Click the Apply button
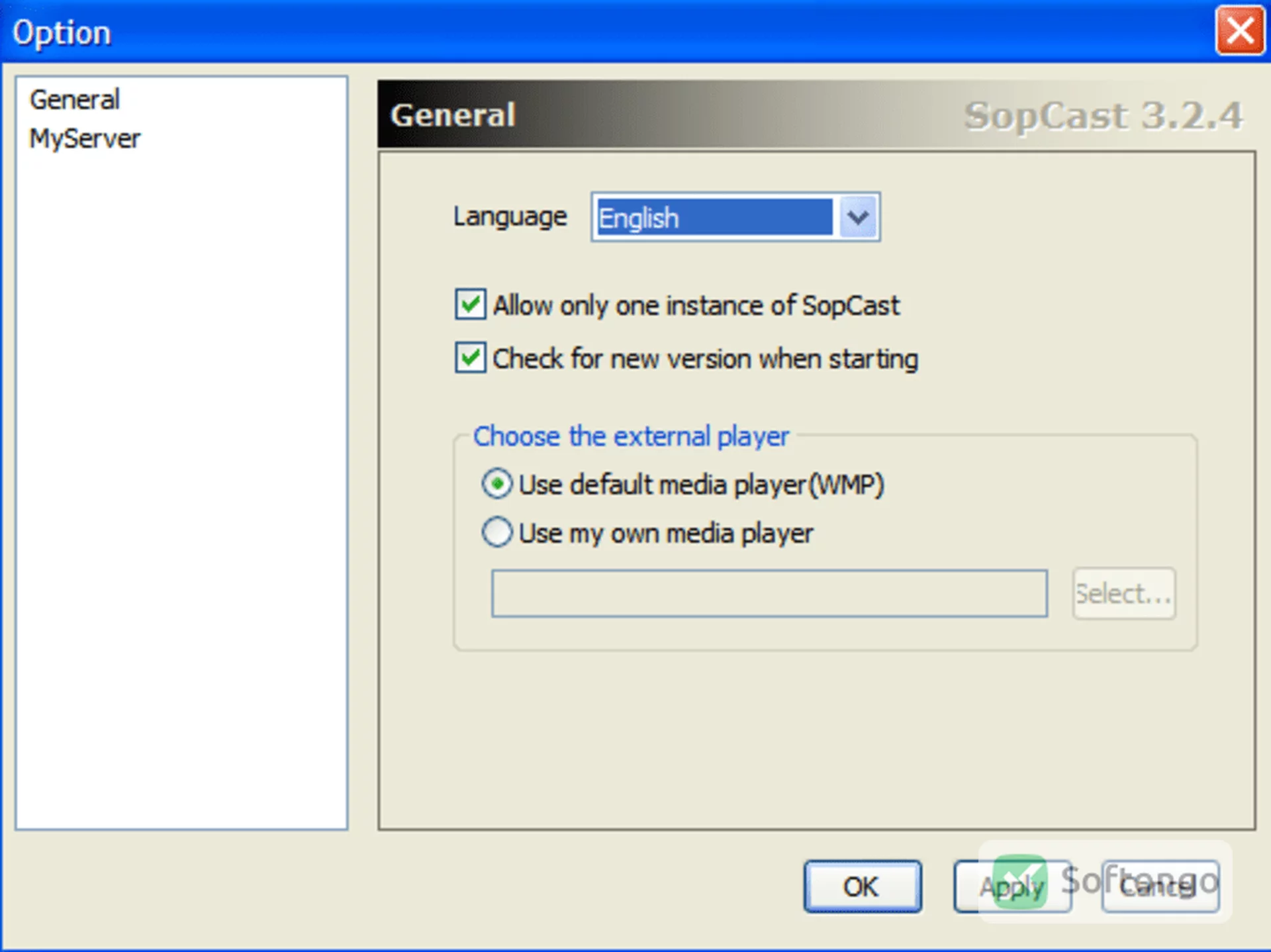The width and height of the screenshot is (1271, 952). [x=1012, y=886]
